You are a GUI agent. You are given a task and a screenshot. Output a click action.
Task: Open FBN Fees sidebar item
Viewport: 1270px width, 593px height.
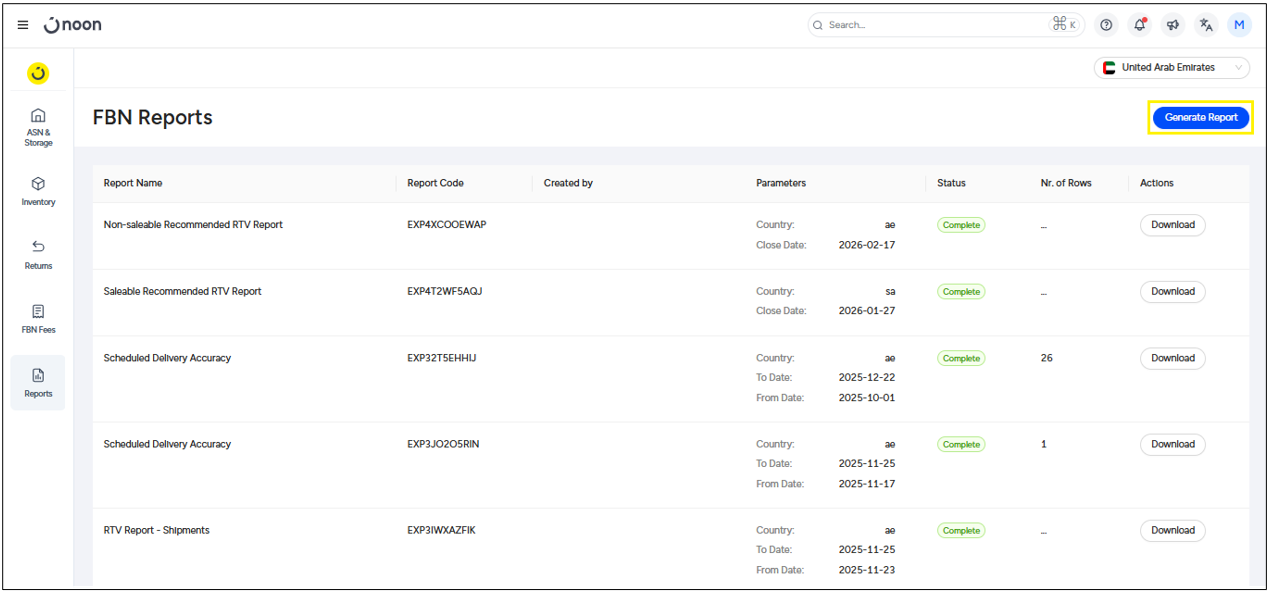(38, 318)
